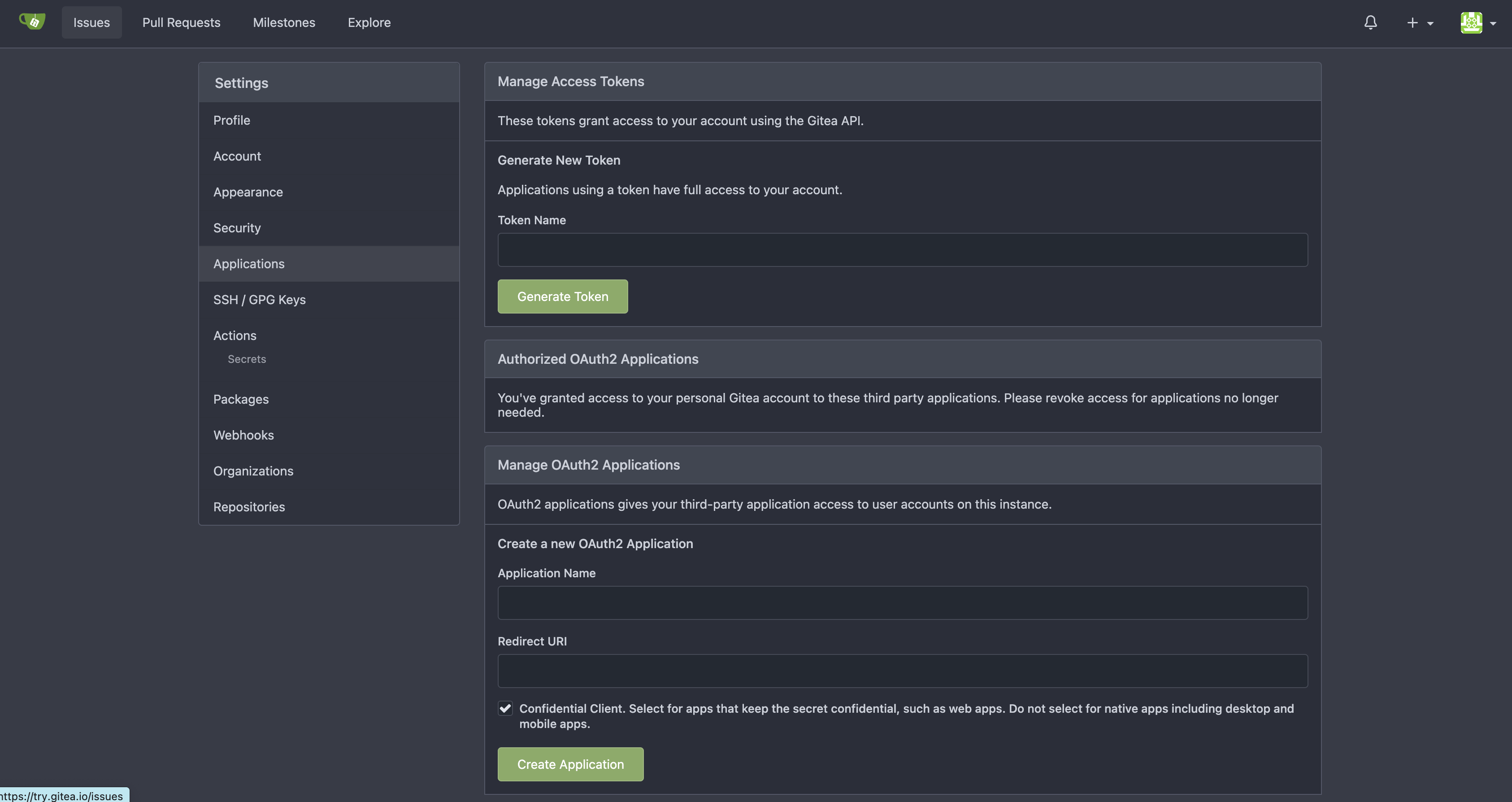The image size is (1512, 802).
Task: Click the plus icon to create new item
Action: [x=1412, y=22]
